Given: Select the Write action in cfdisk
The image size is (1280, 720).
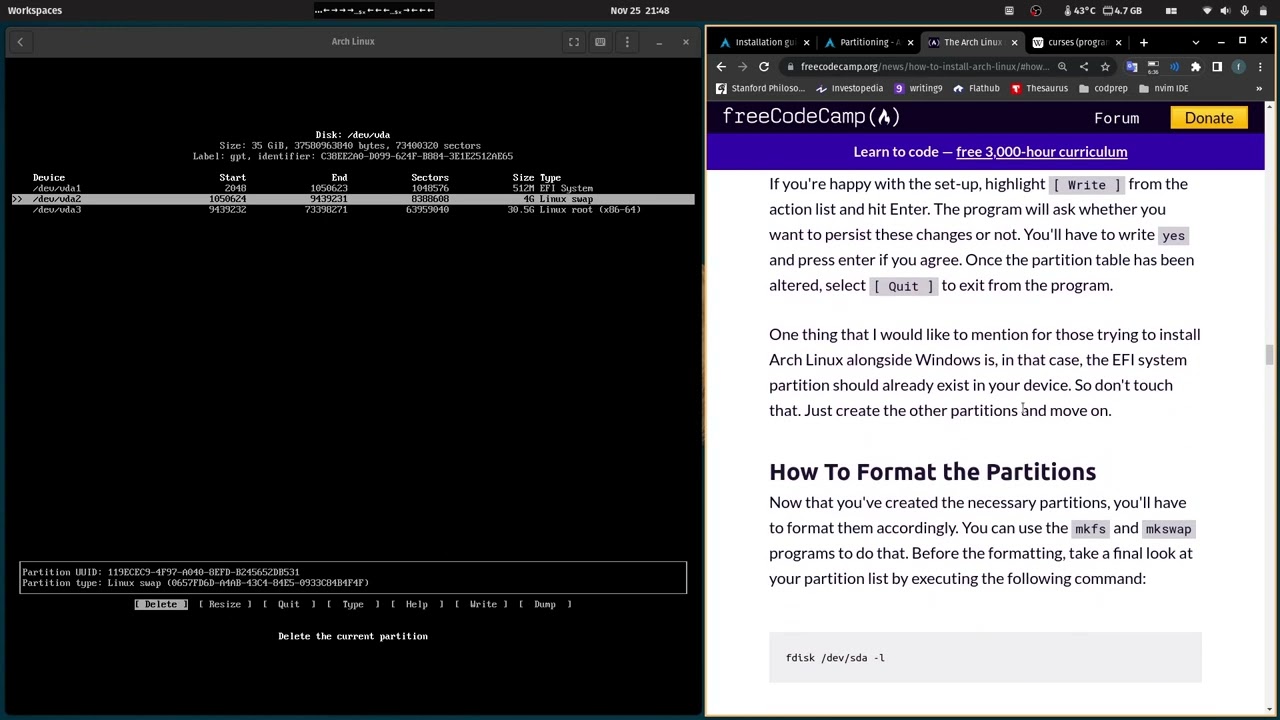Looking at the screenshot, I should tap(483, 604).
